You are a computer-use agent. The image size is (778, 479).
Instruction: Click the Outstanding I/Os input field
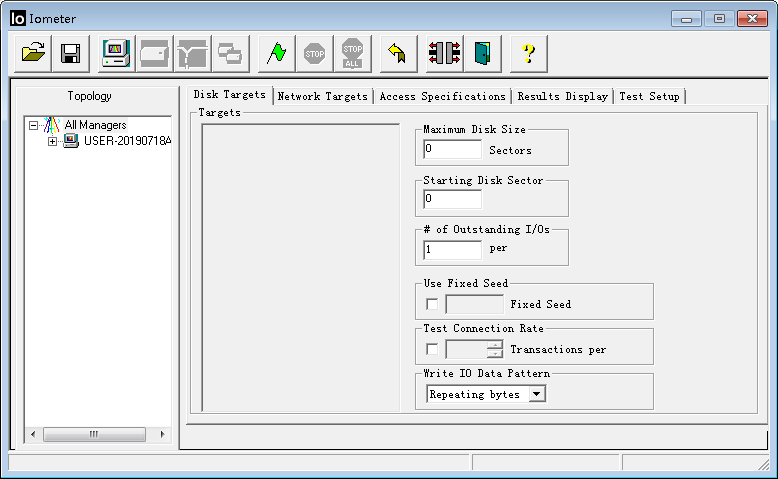pos(453,250)
